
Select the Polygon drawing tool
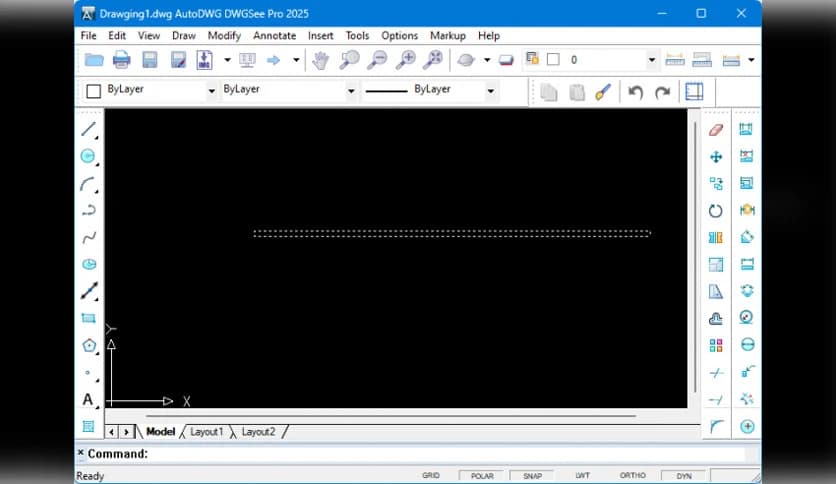(x=89, y=345)
